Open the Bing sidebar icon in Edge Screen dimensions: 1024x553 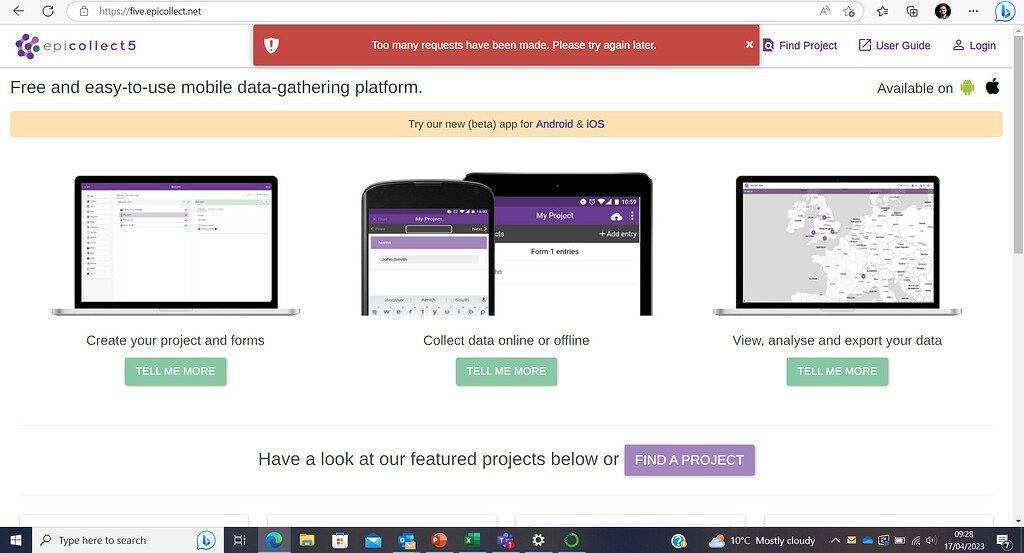click(1004, 12)
